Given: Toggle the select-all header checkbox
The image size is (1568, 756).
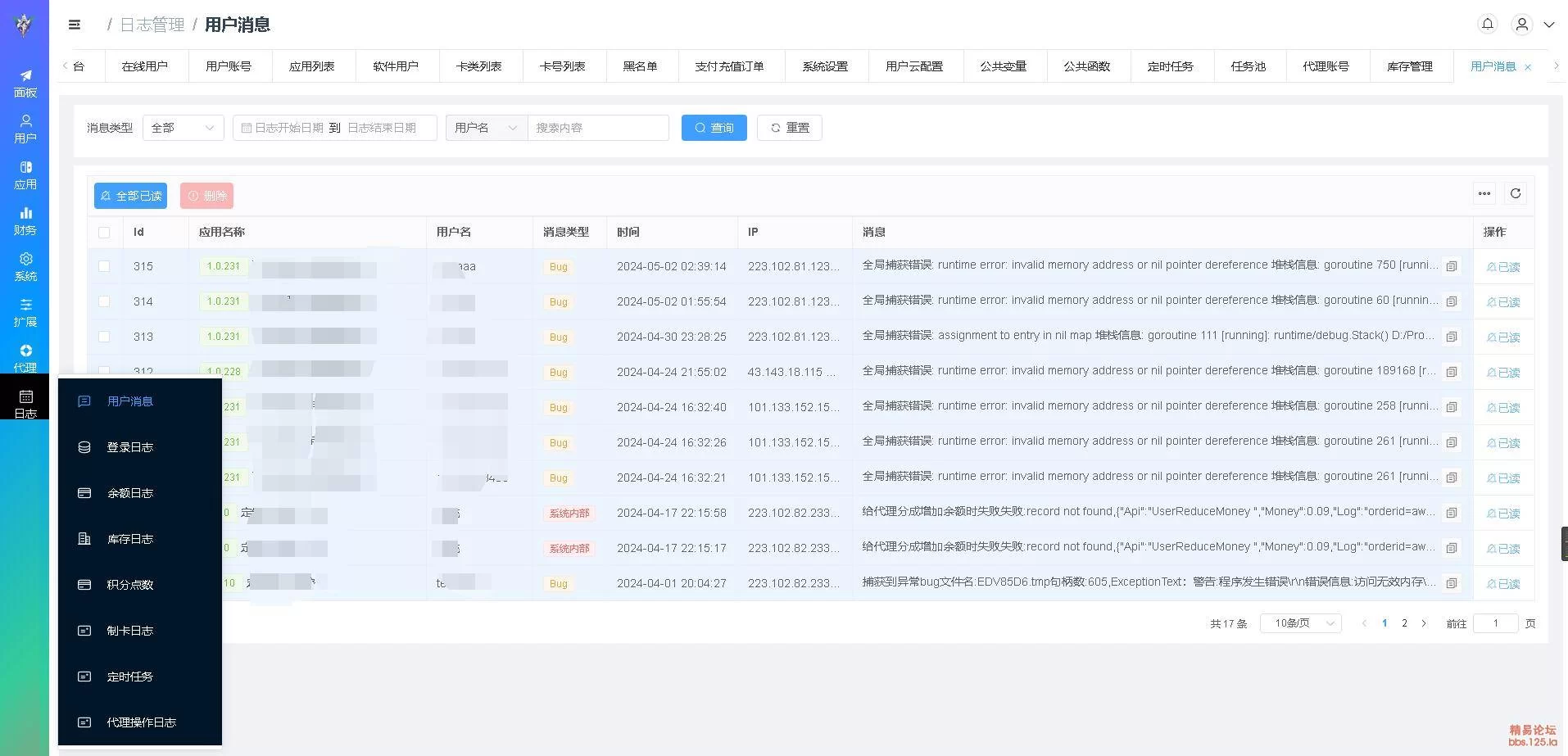Looking at the screenshot, I should (104, 233).
